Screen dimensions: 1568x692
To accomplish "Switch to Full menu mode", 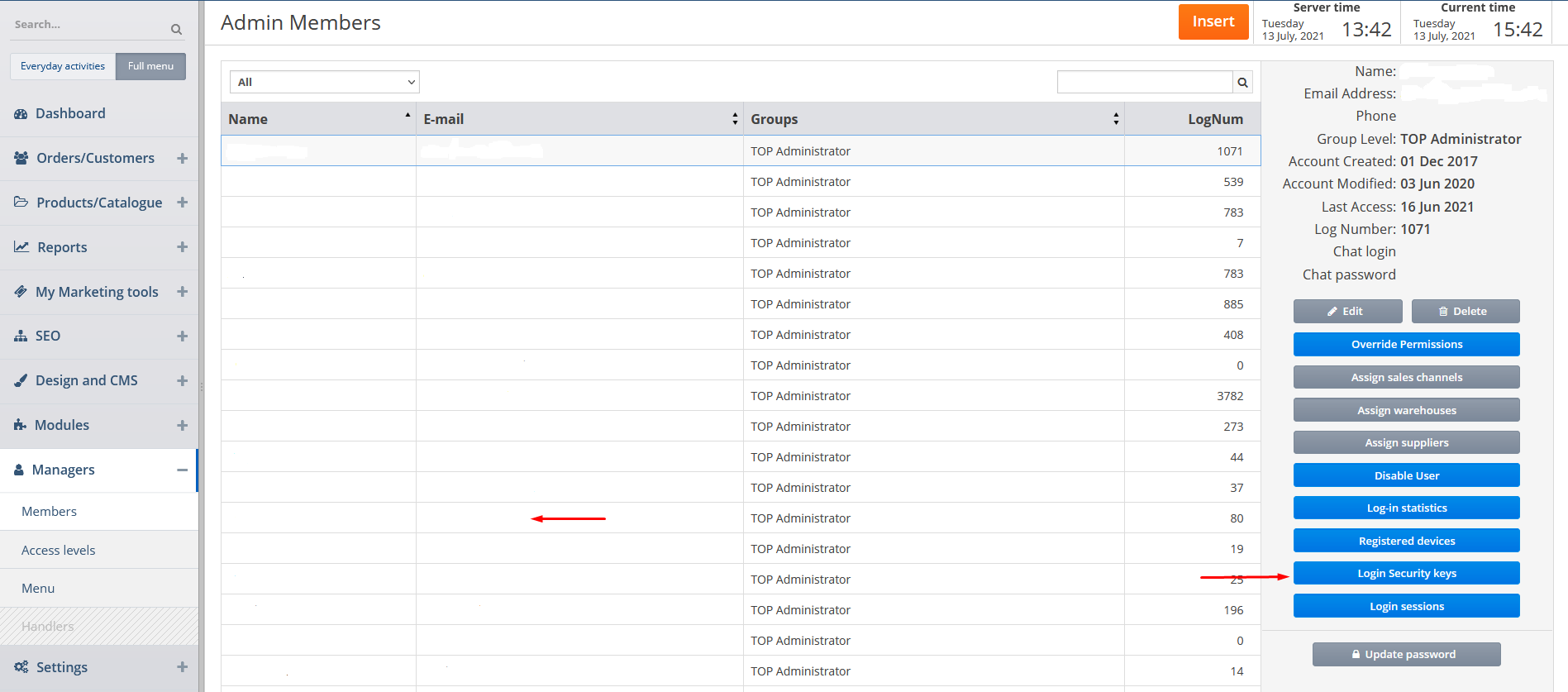I will [x=150, y=66].
